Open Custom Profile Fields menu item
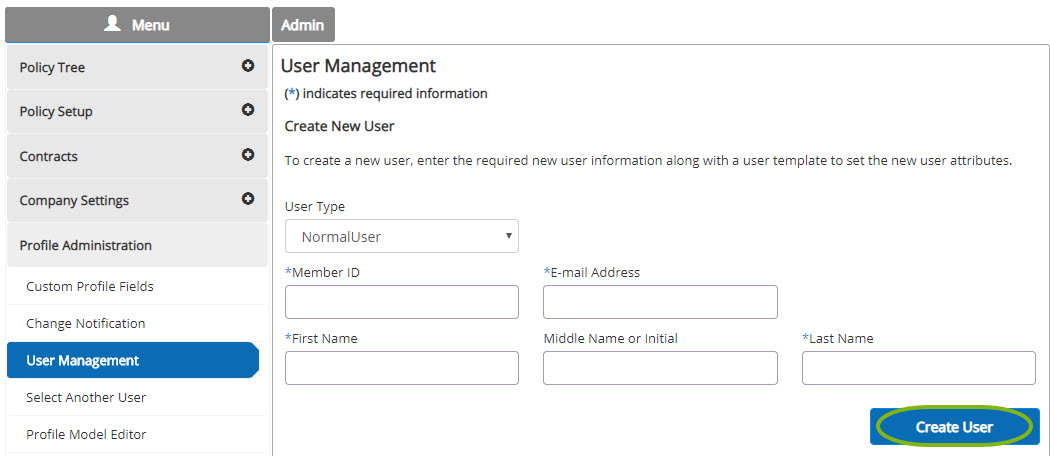Screen dimensions: 1050x456 point(90,287)
